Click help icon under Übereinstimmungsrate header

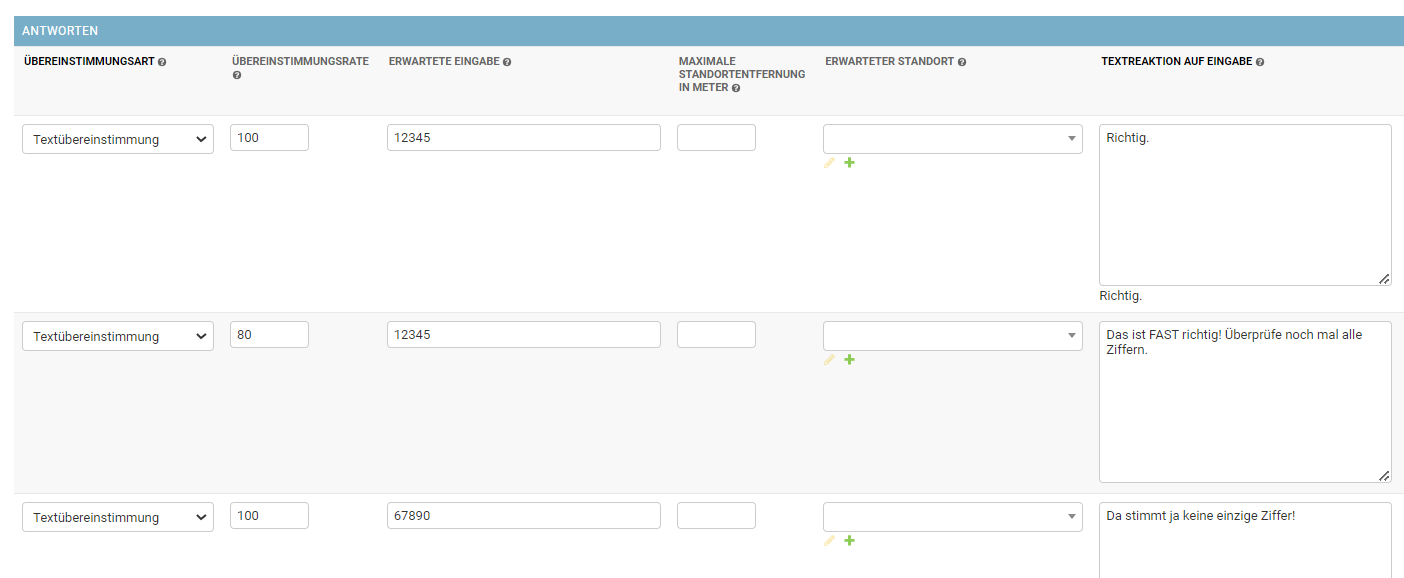(236, 75)
